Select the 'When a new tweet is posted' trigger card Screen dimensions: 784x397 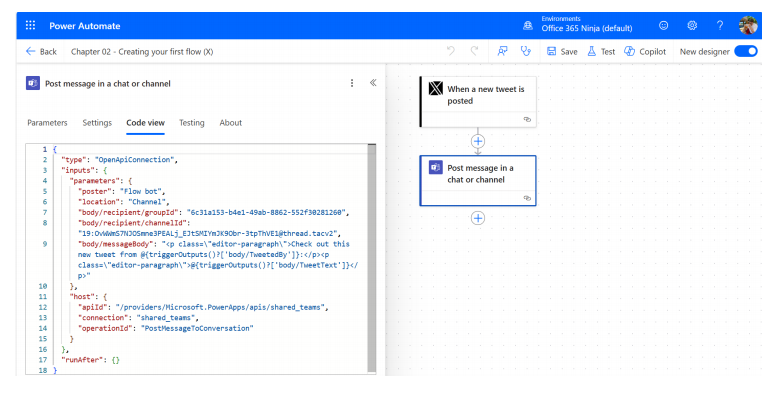[x=478, y=102]
